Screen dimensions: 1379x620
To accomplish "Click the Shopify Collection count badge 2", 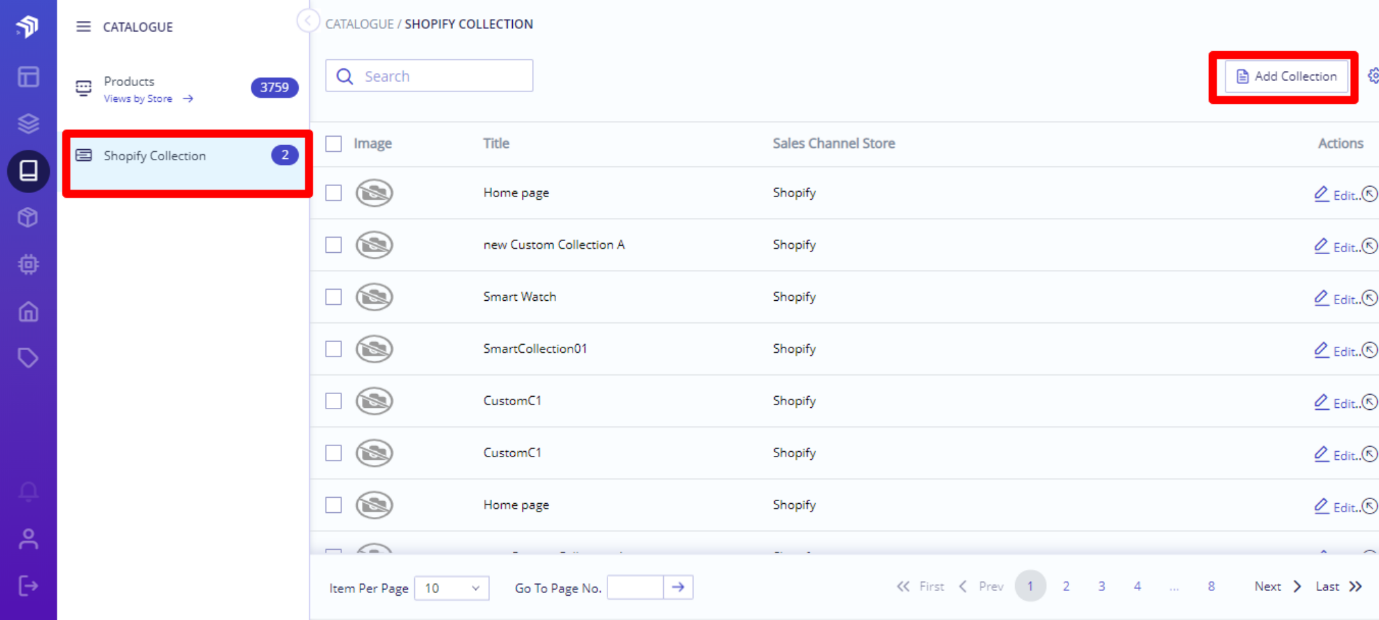I will click(285, 155).
